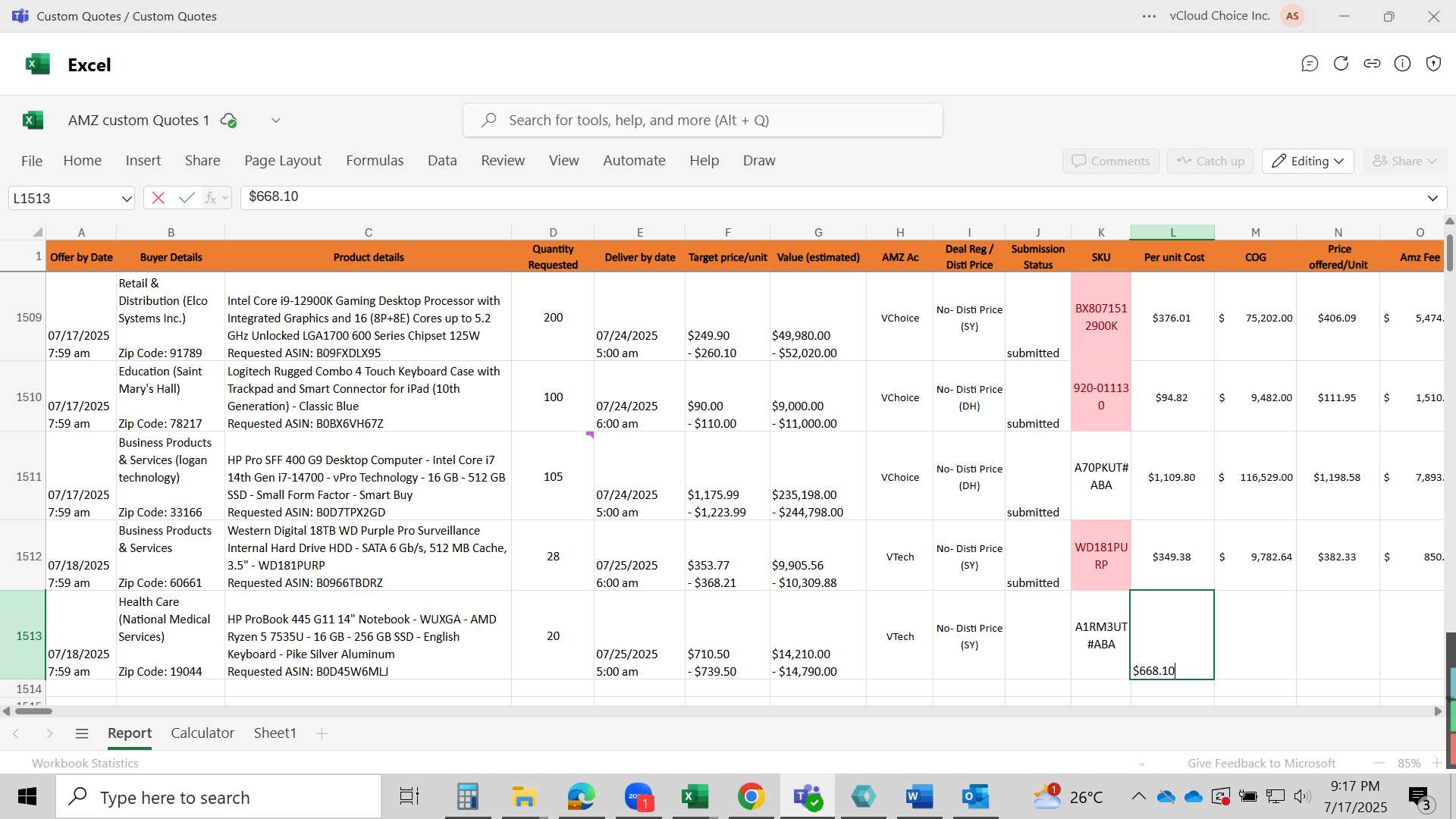
Task: Click the formula bar showing $668.10
Action: click(x=843, y=197)
